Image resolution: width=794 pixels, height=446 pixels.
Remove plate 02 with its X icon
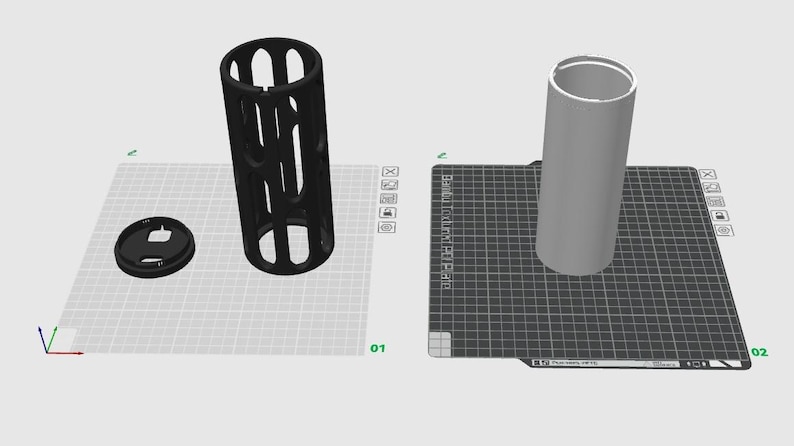(707, 174)
